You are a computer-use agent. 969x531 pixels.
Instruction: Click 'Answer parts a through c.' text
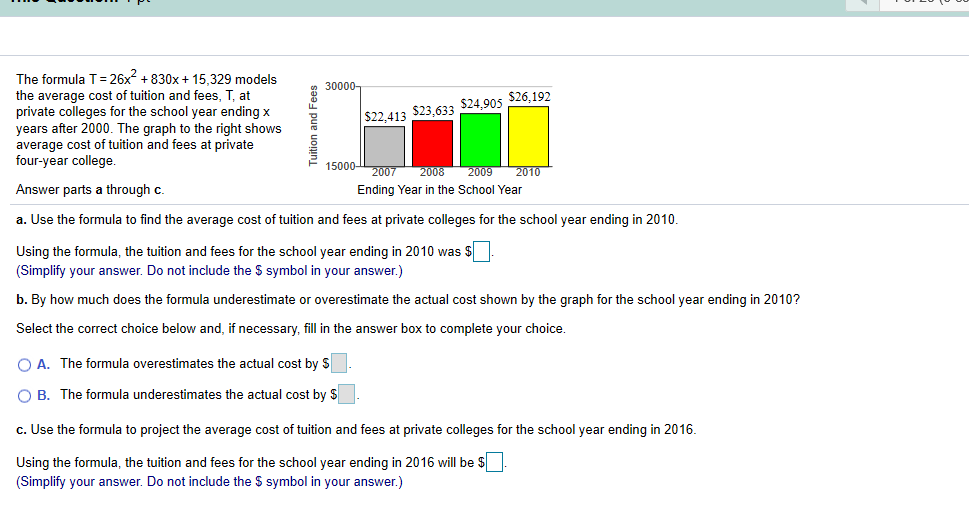pos(90,190)
